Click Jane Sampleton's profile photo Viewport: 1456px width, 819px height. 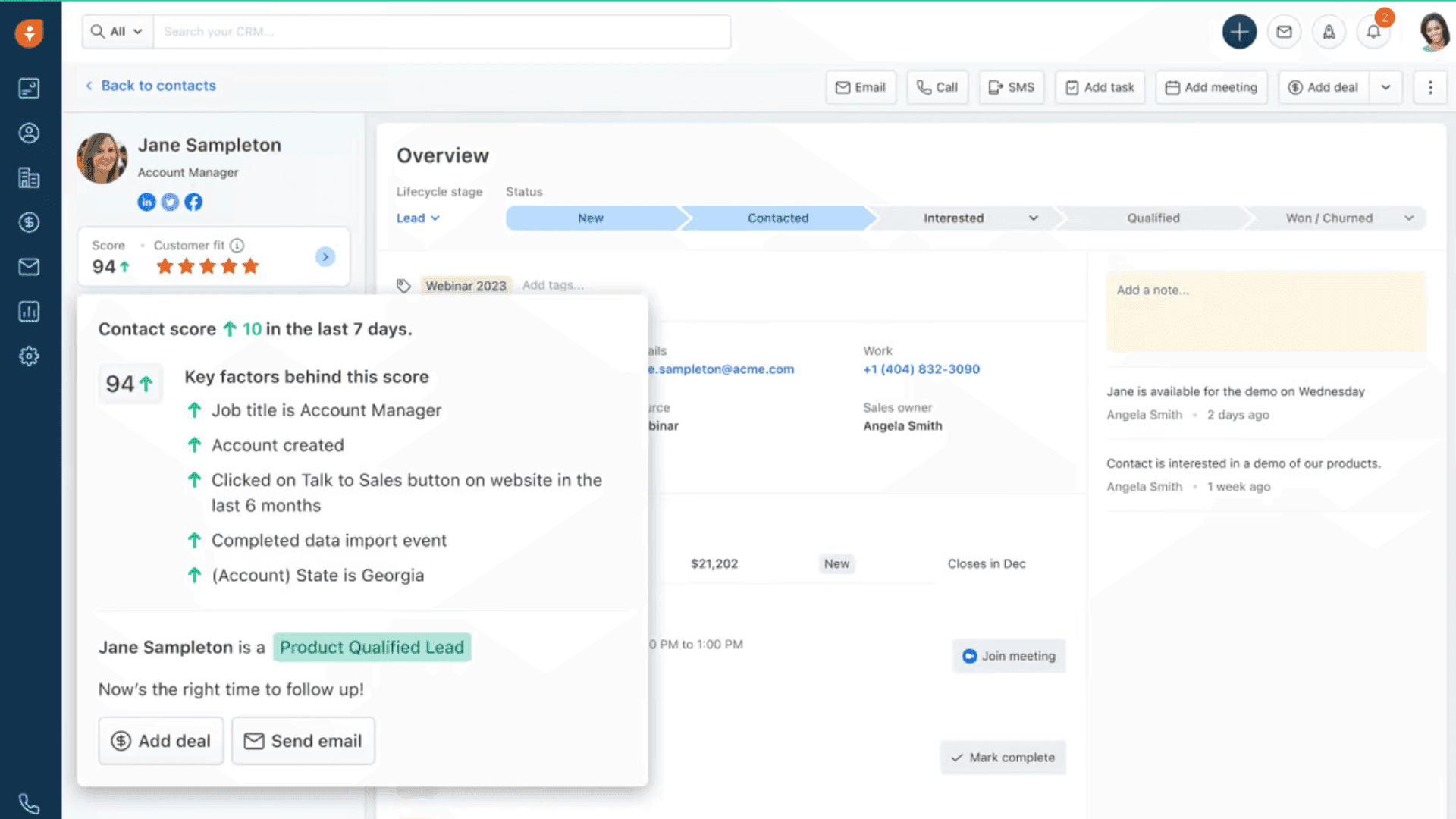pyautogui.click(x=102, y=158)
